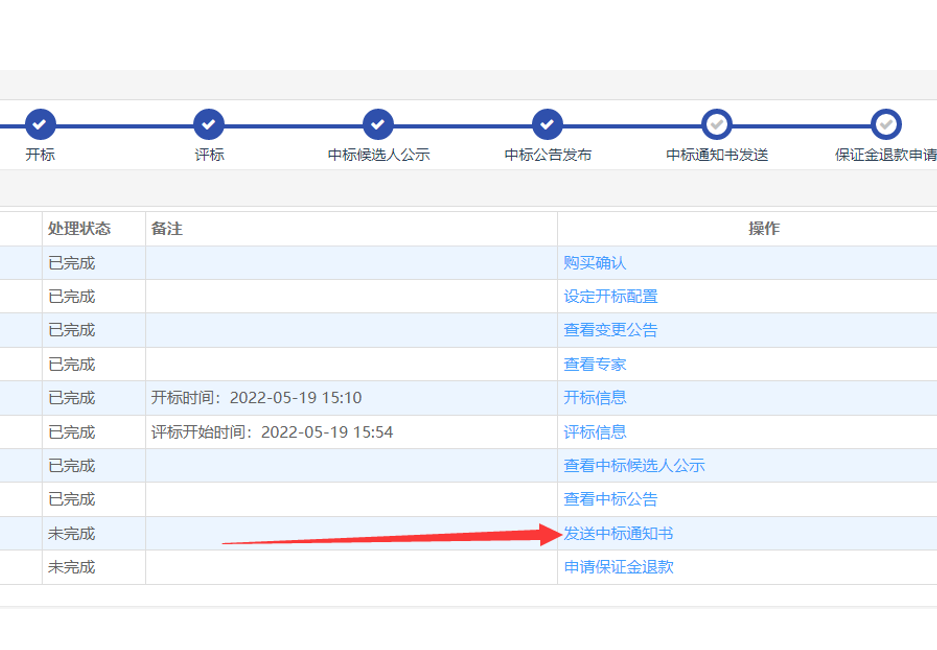Click the 中标通知书发送 pending step icon
Screen dimensions: 937x650
point(717,125)
